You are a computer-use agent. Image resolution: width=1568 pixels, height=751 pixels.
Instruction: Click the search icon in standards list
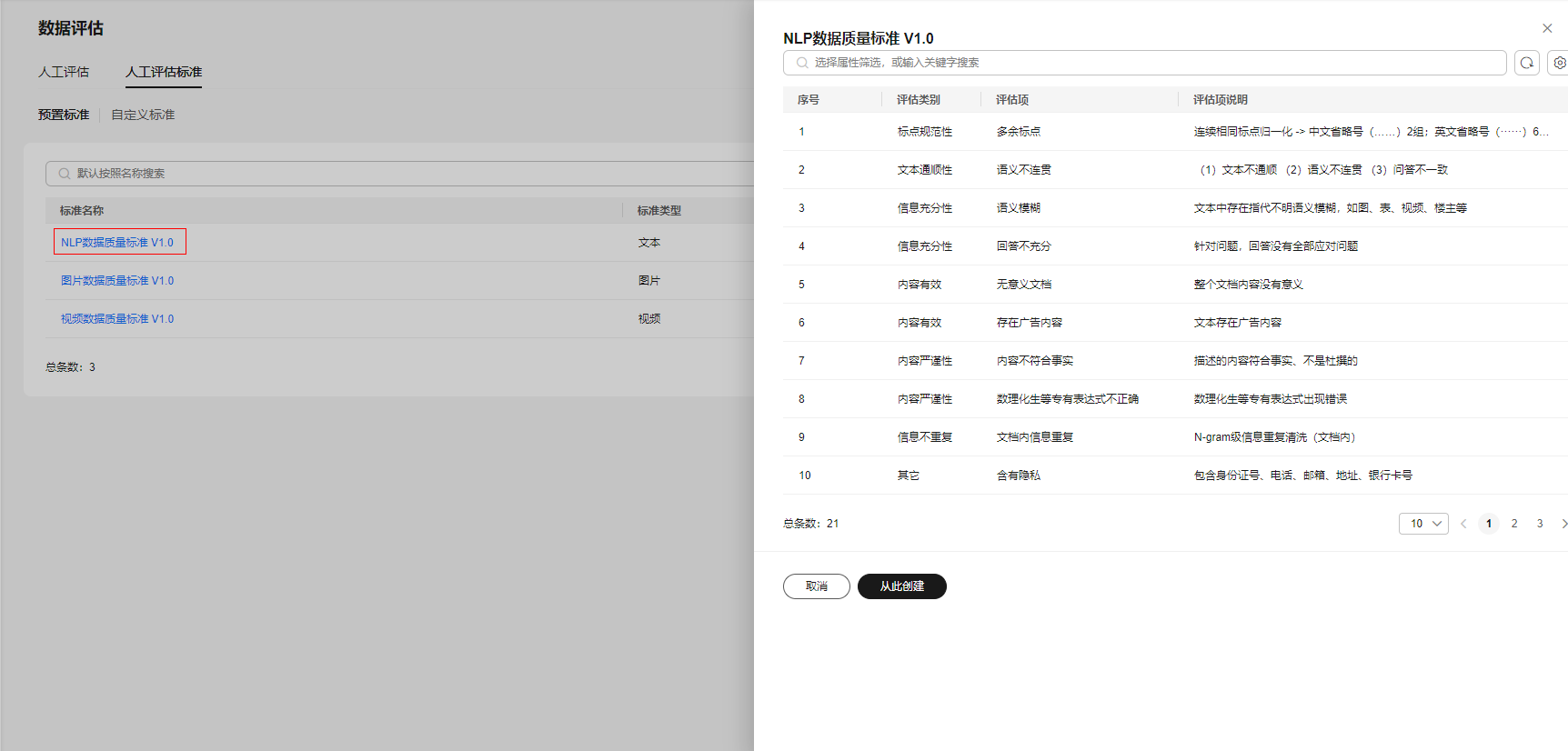coord(65,174)
